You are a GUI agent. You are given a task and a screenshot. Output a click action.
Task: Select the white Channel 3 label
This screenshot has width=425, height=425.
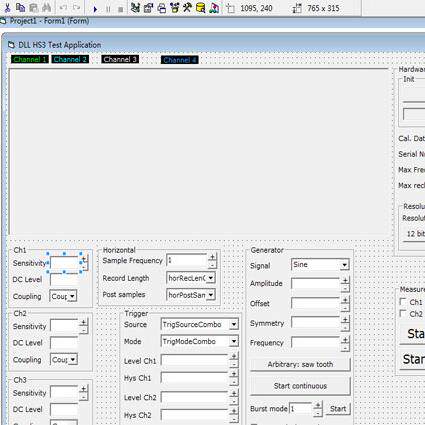pos(120,59)
